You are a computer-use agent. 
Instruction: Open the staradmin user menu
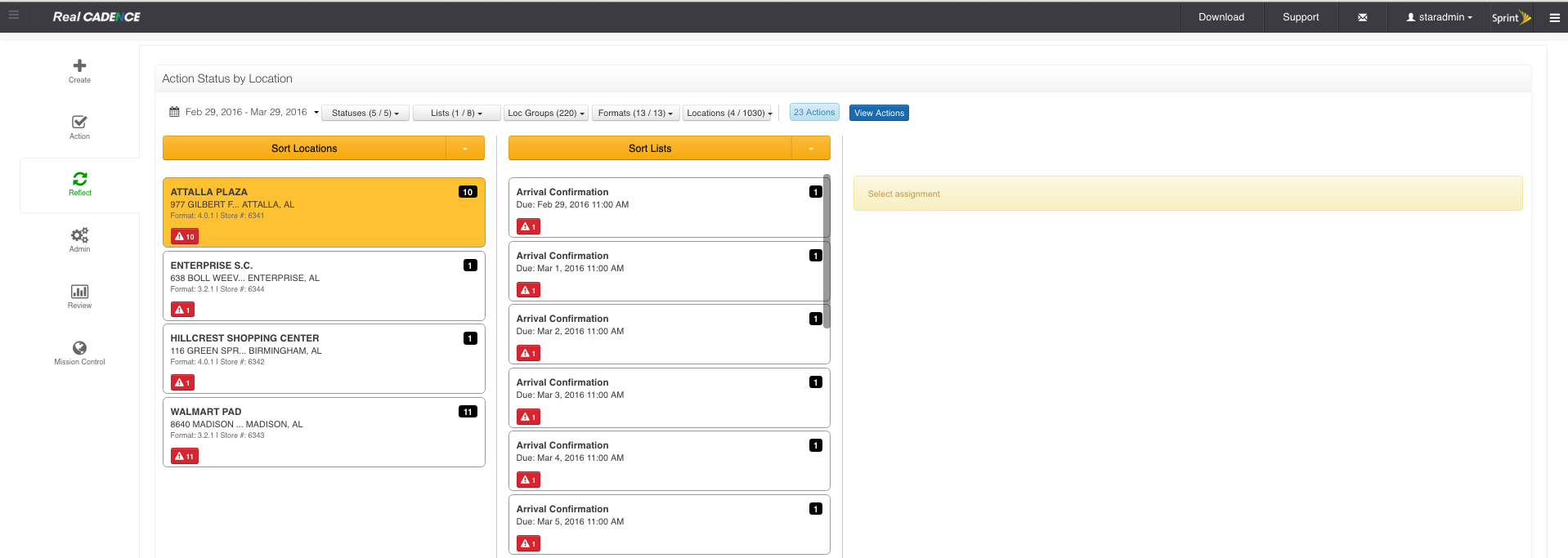1439,17
